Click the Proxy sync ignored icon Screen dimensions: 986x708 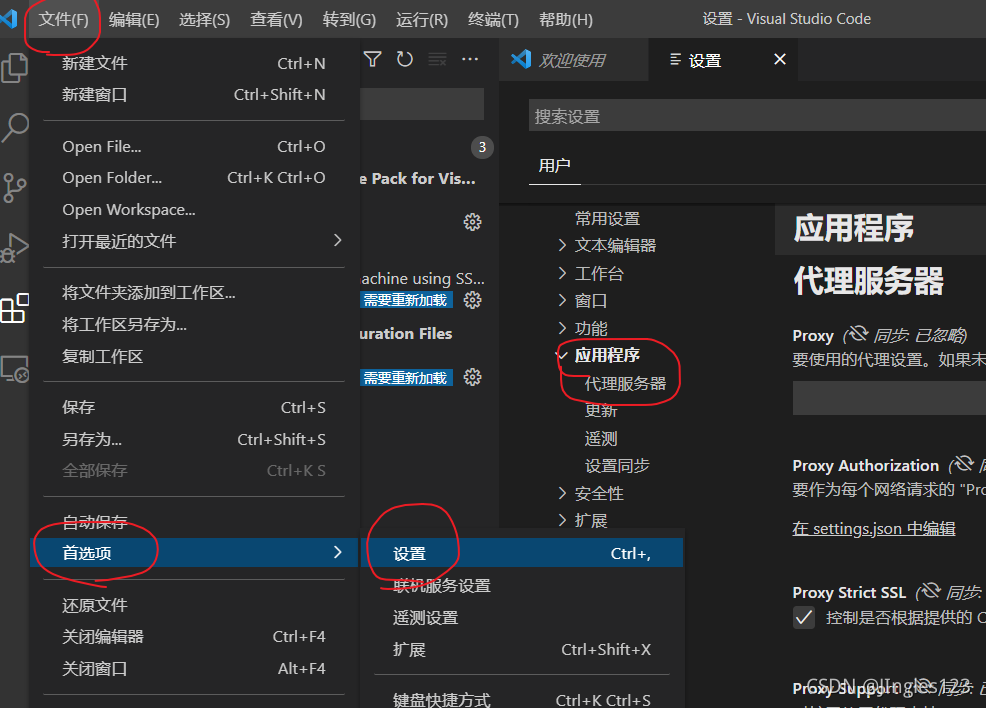[x=856, y=334]
